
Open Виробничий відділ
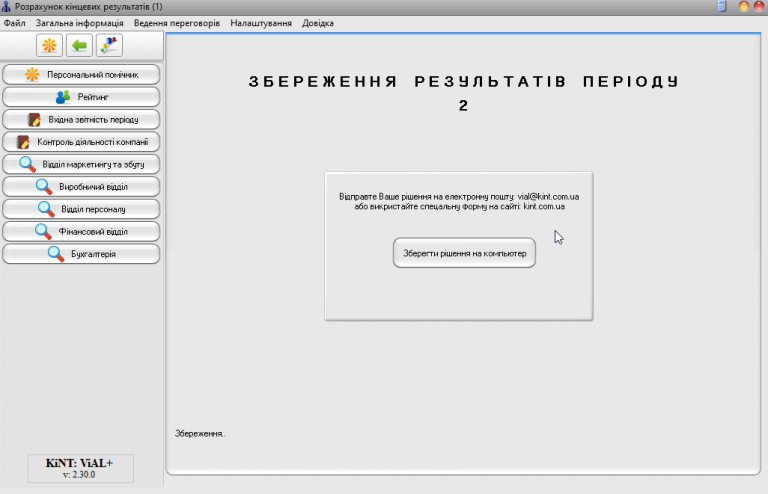[x=81, y=187]
